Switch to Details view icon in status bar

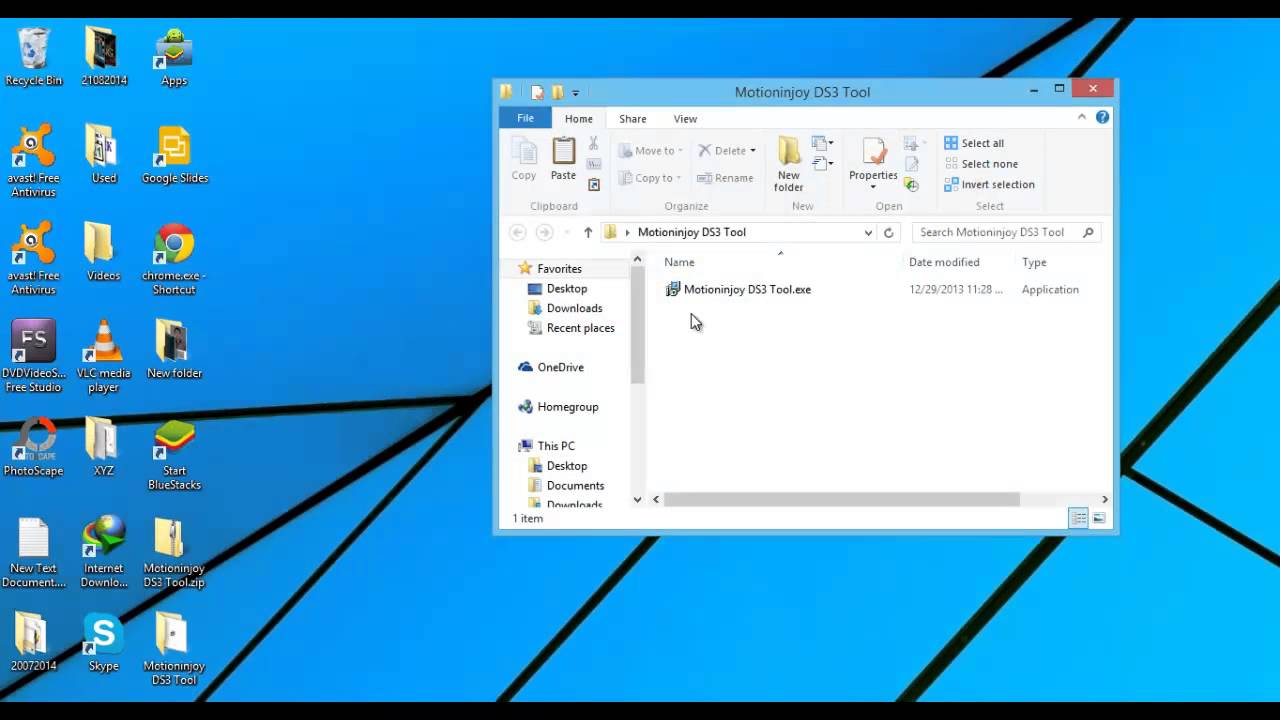[x=1078, y=518]
